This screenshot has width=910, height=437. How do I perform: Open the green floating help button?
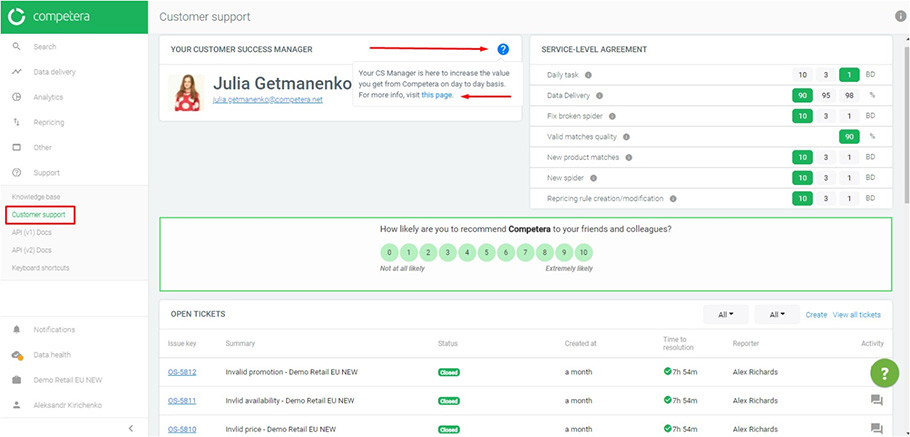click(884, 374)
